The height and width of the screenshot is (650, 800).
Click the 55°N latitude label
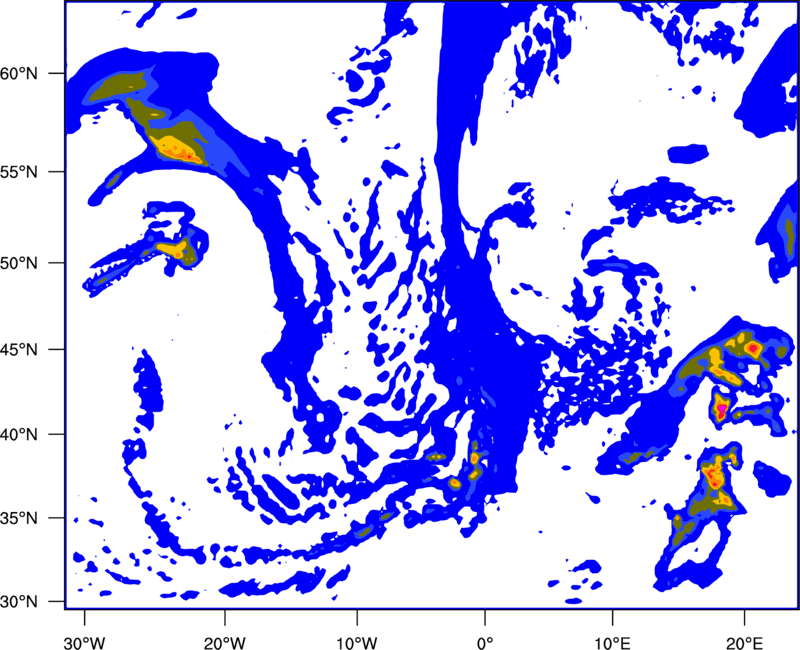tap(19, 171)
